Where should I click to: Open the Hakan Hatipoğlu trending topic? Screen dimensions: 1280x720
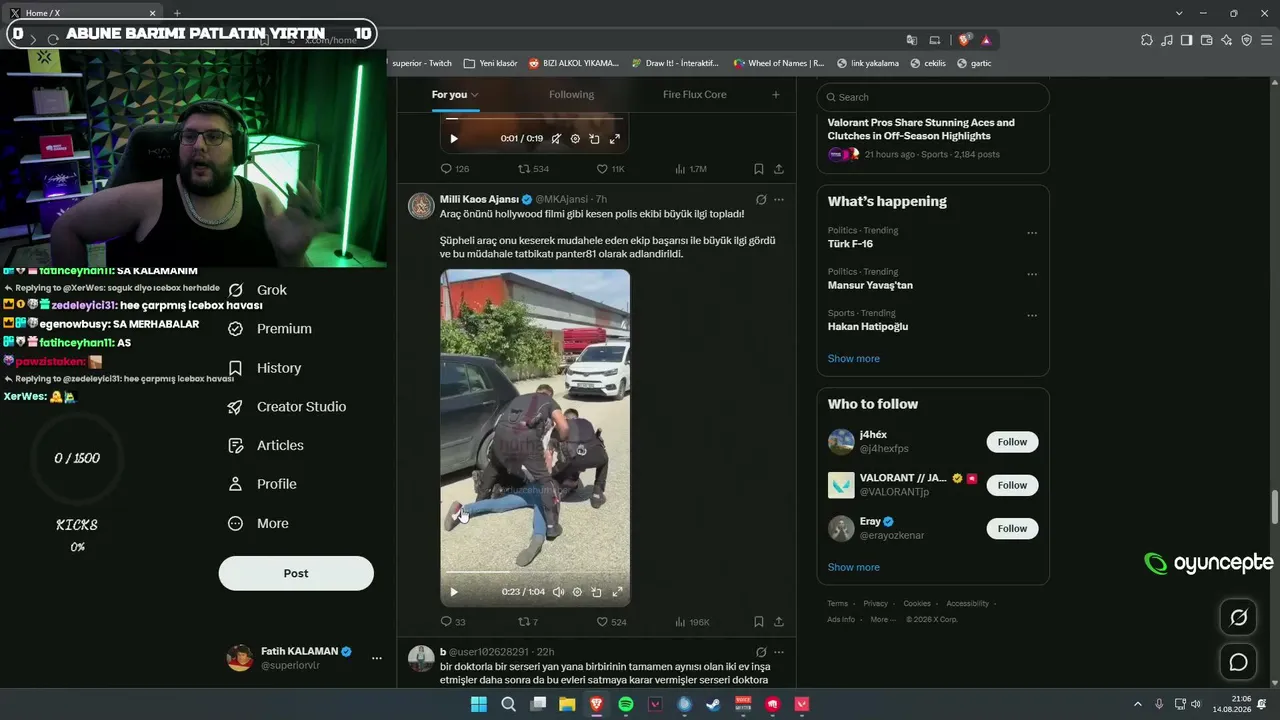pos(868,327)
